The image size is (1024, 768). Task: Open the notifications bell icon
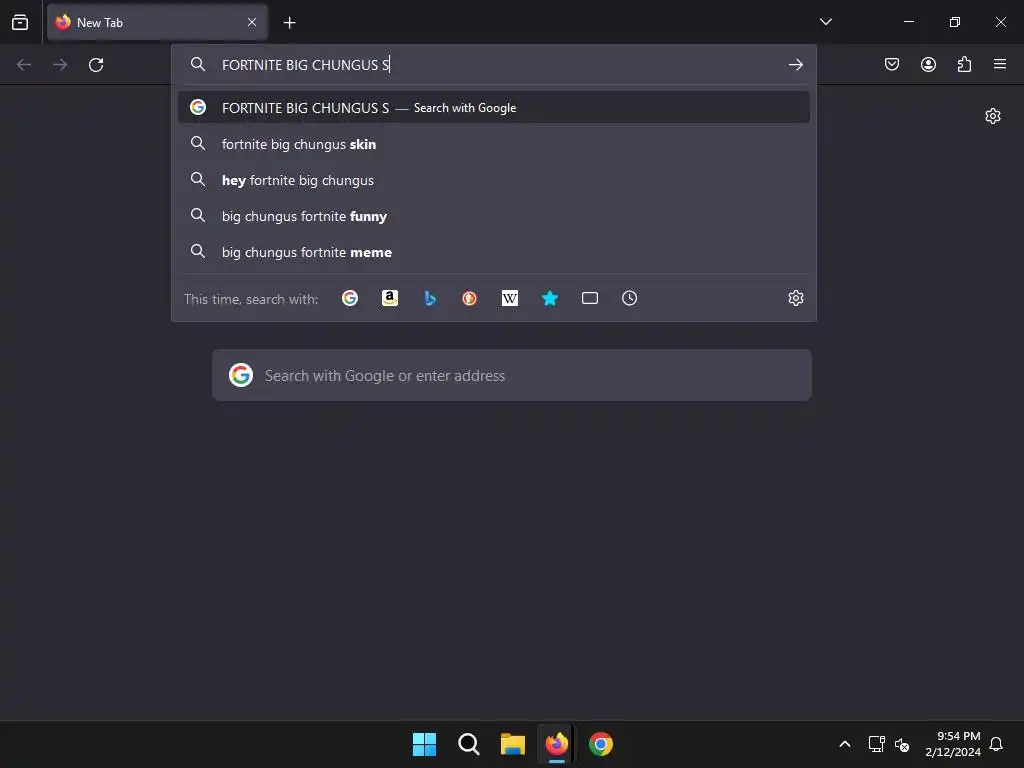[x=997, y=744]
